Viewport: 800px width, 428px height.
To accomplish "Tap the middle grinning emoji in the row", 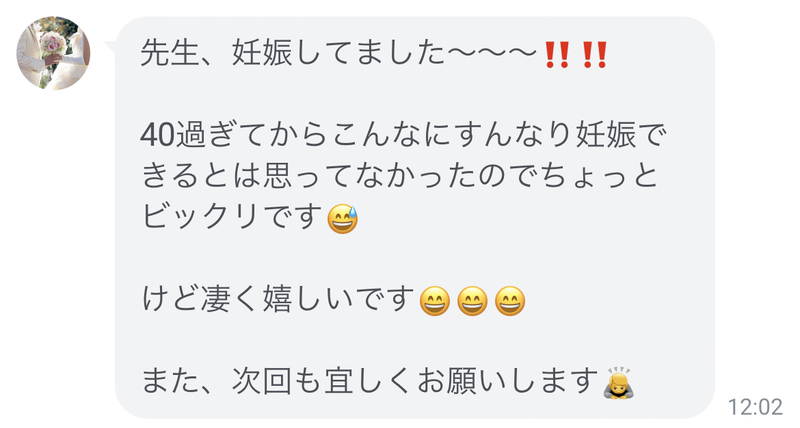I will (472, 301).
